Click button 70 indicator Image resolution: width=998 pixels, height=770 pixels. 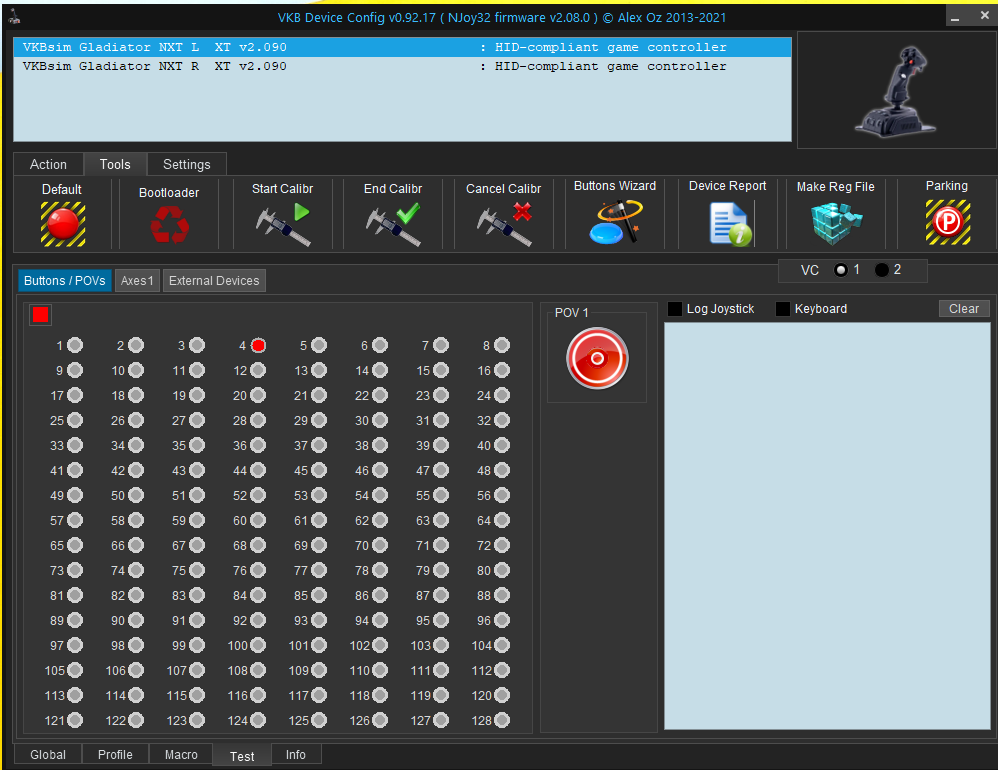pos(380,545)
